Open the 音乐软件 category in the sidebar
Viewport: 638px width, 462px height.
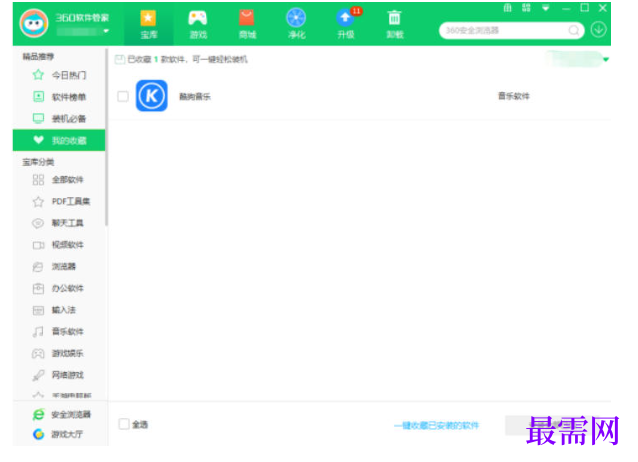pyautogui.click(x=59, y=332)
